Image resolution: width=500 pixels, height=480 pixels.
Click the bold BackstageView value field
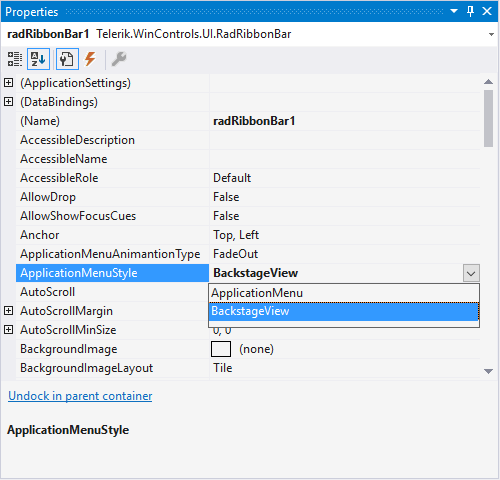click(336, 273)
